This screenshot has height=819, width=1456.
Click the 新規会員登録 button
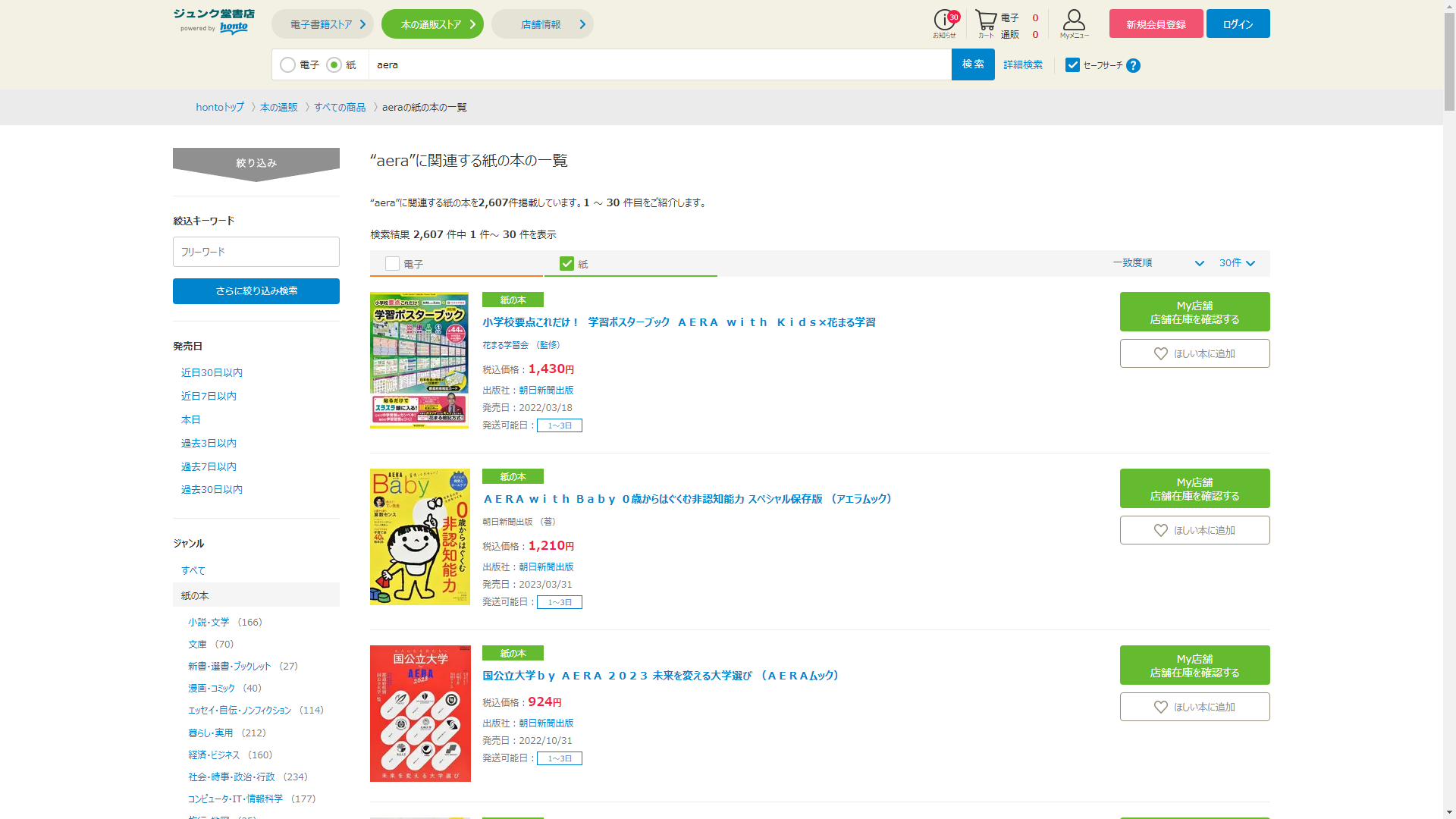(1156, 24)
